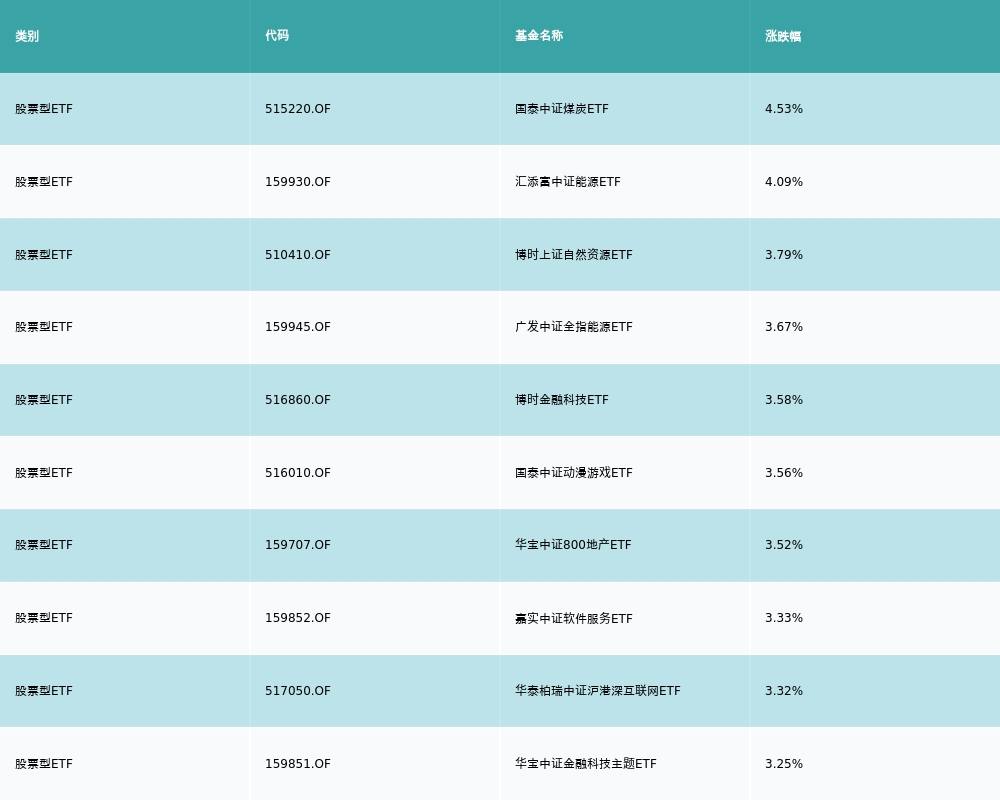Select fund code 159930.OF

click(x=297, y=182)
